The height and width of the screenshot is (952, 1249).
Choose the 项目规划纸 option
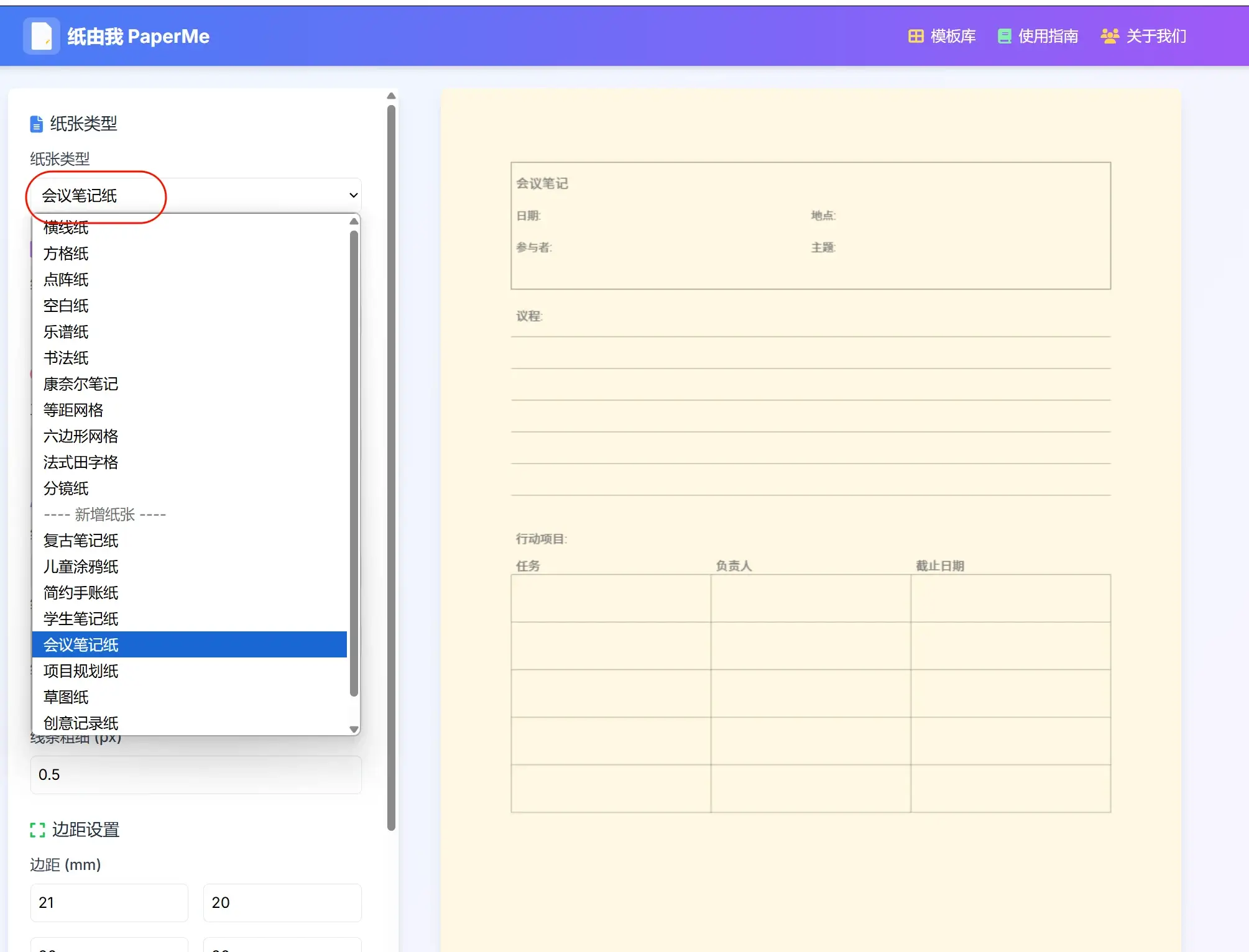[81, 671]
